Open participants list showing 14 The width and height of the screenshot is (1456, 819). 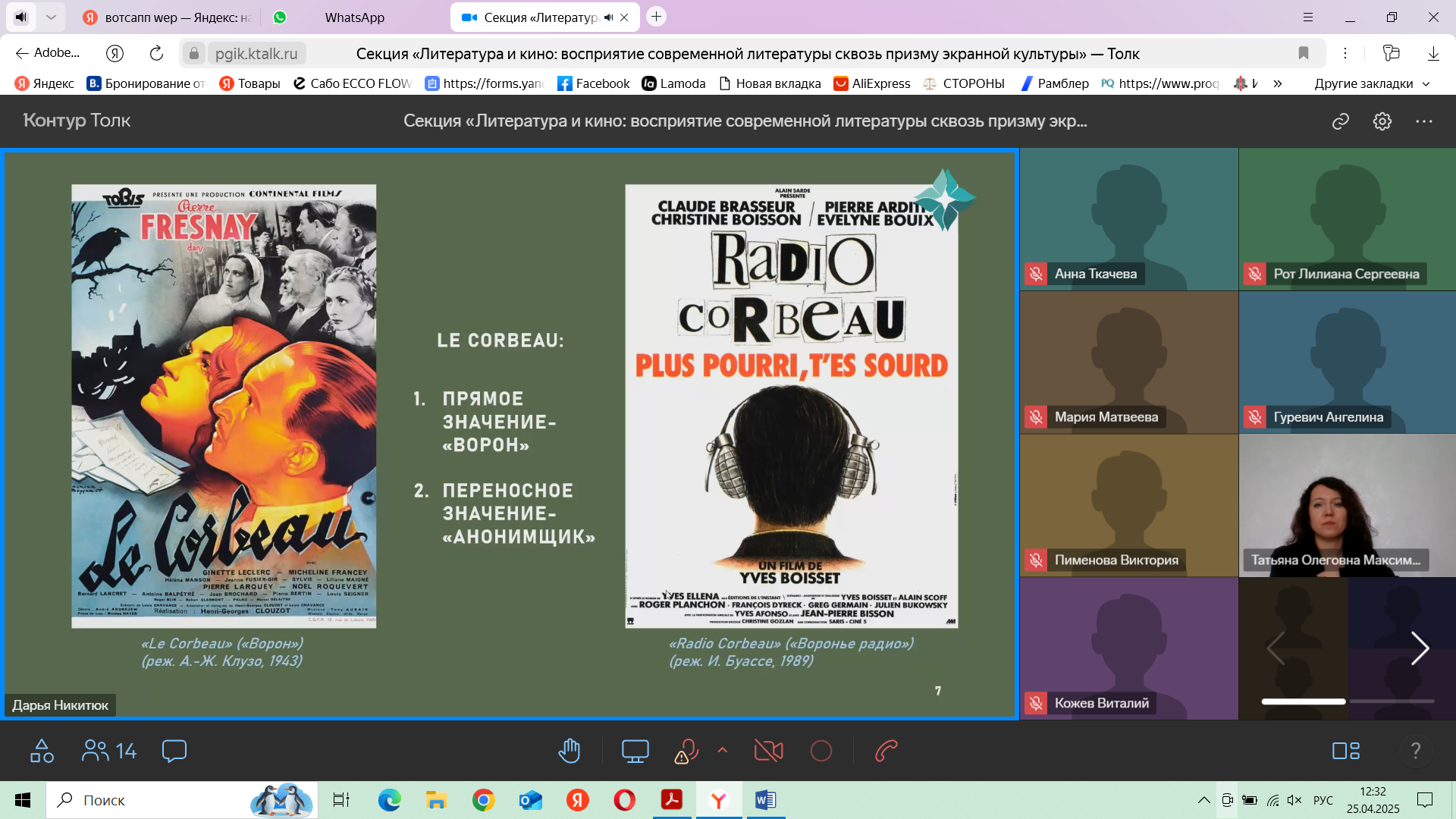click(109, 751)
